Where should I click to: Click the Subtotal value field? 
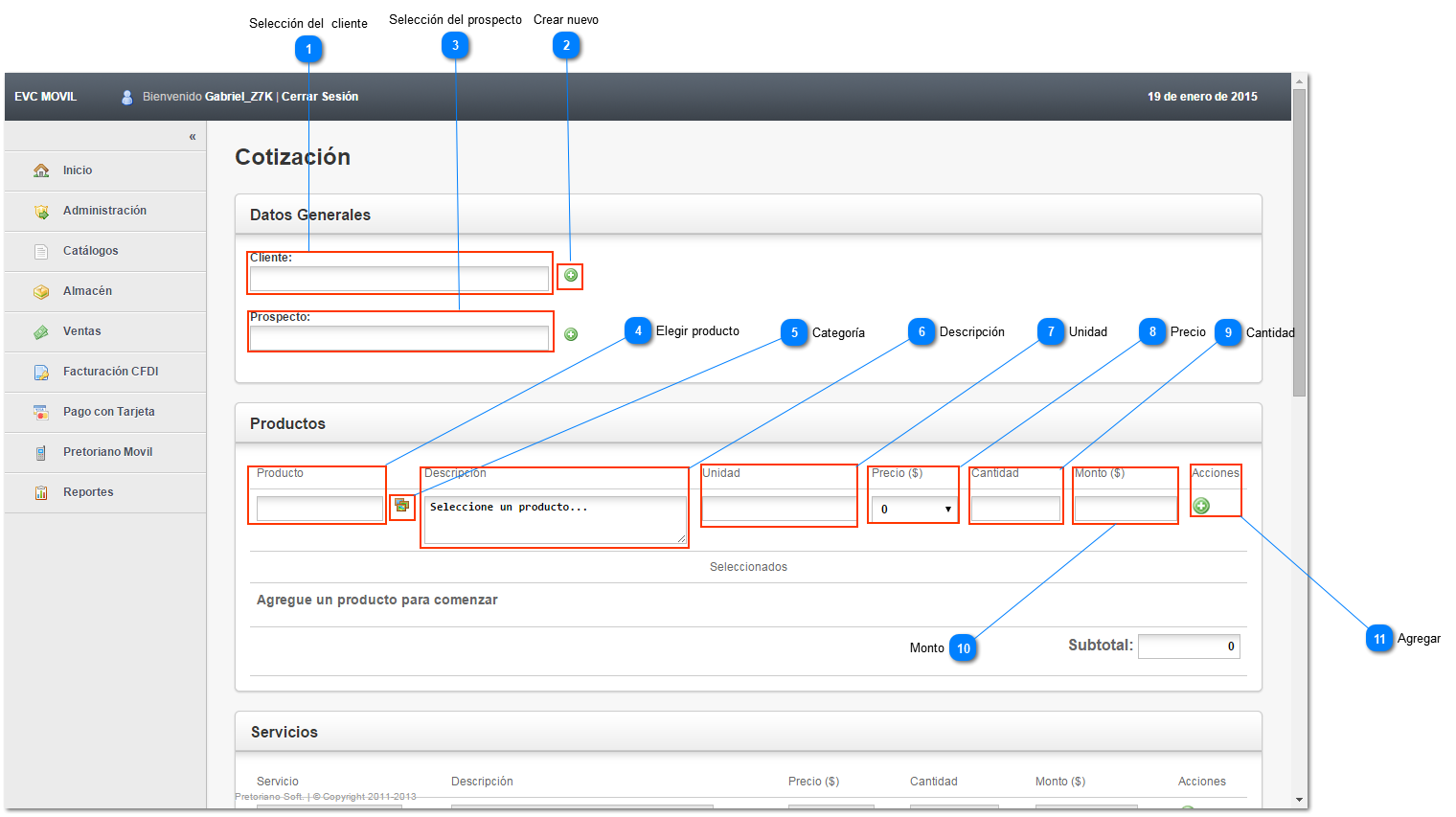tap(1189, 647)
